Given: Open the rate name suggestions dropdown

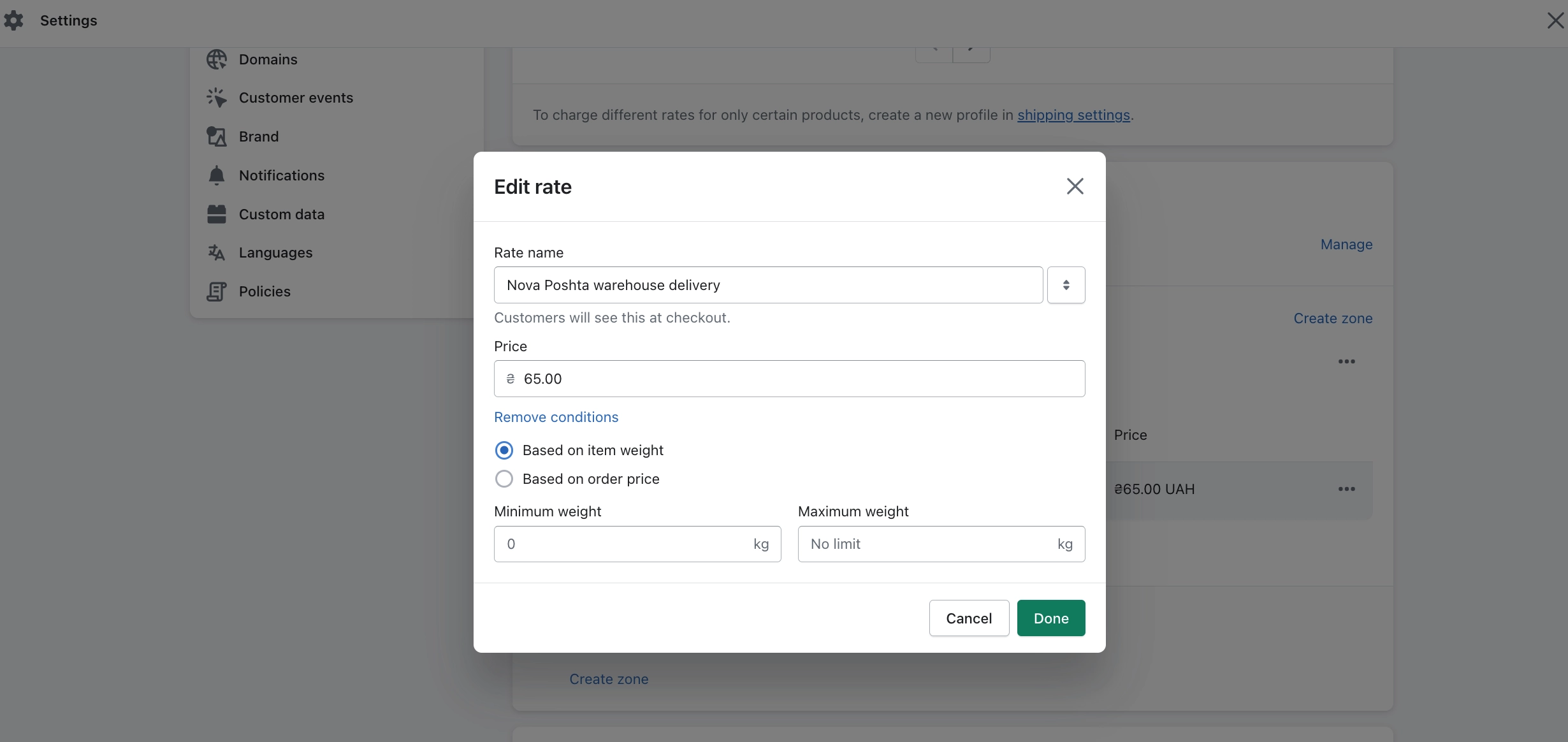Looking at the screenshot, I should click(1066, 285).
